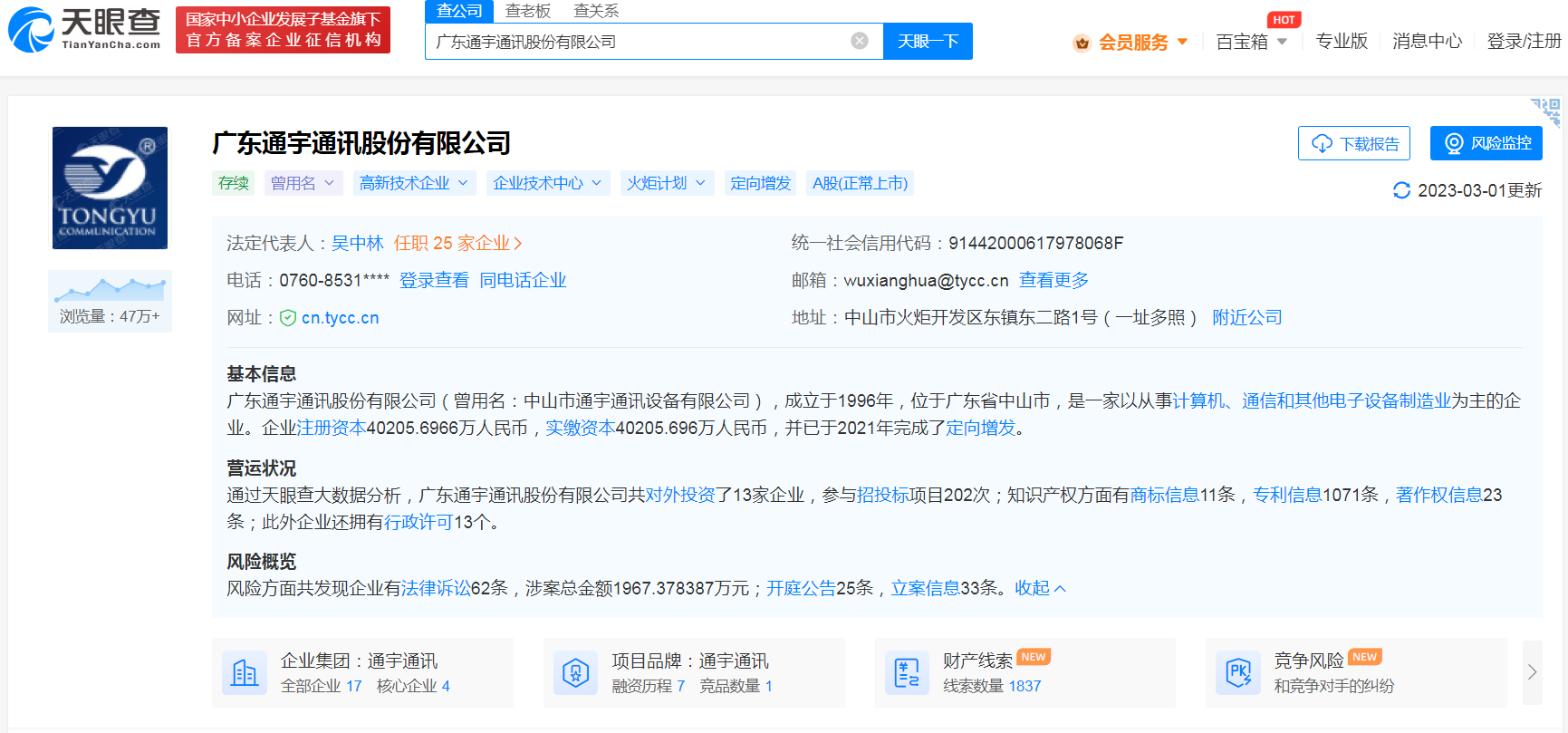The height and width of the screenshot is (733, 1568).
Task: Open 消息中心 in top navigation
Action: pyautogui.click(x=1428, y=42)
